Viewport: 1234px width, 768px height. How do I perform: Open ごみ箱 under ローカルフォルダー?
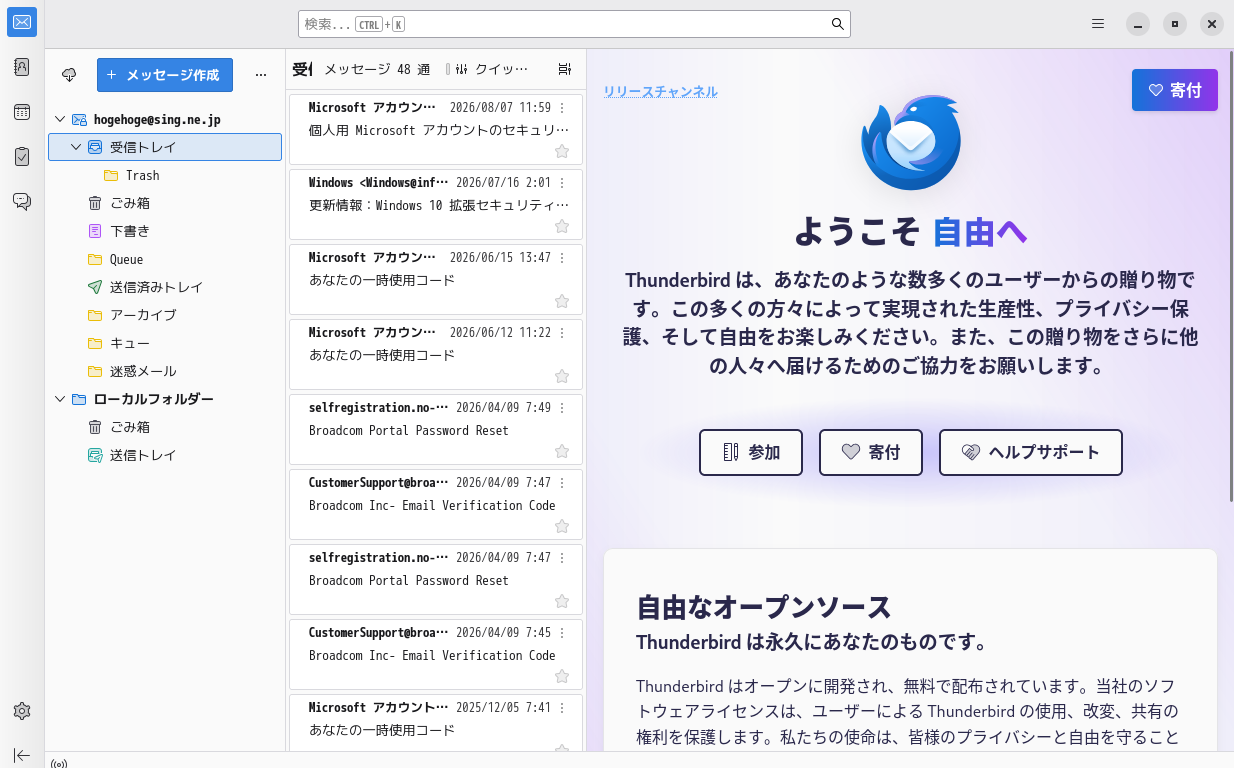[165, 427]
